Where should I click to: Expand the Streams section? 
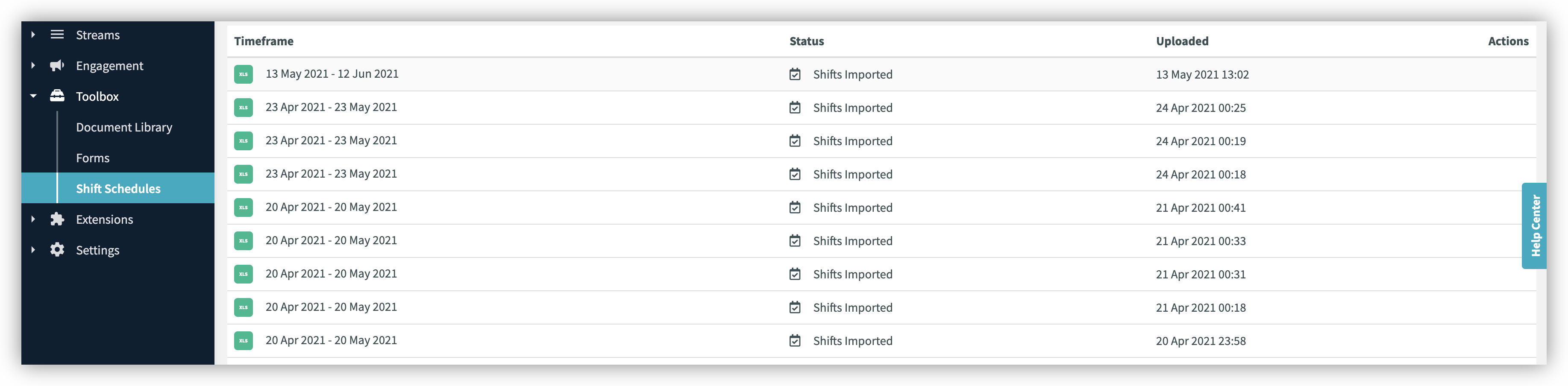(x=33, y=35)
